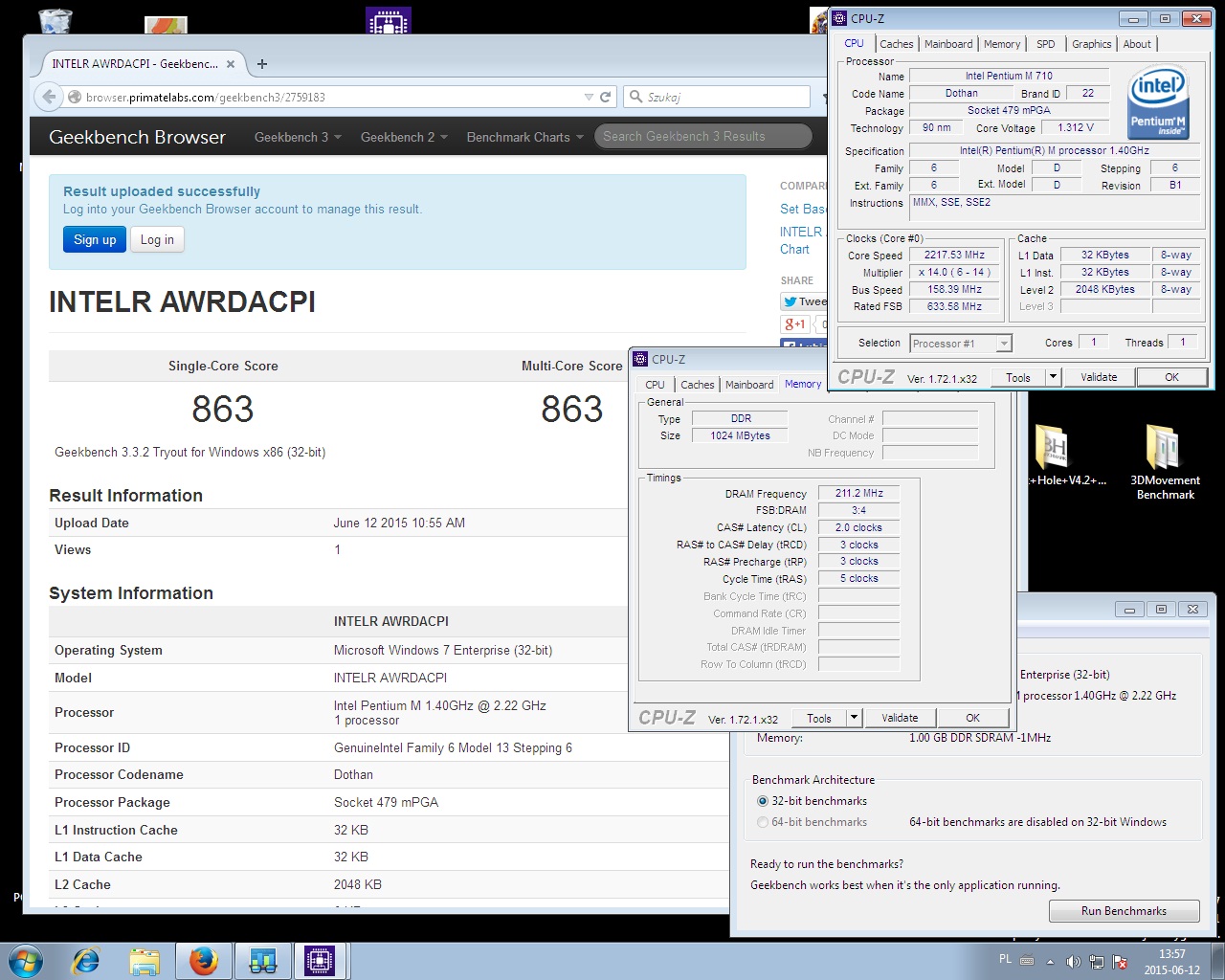Click the volume speaker tray icon

point(1073,962)
